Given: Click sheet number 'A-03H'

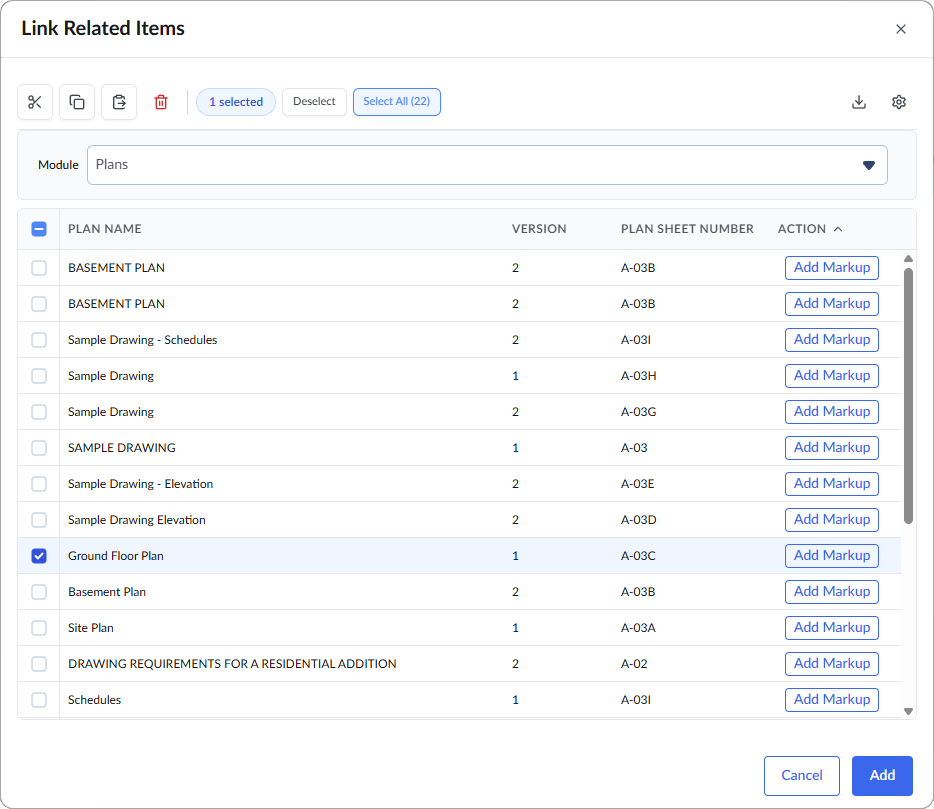Looking at the screenshot, I should (639, 376).
